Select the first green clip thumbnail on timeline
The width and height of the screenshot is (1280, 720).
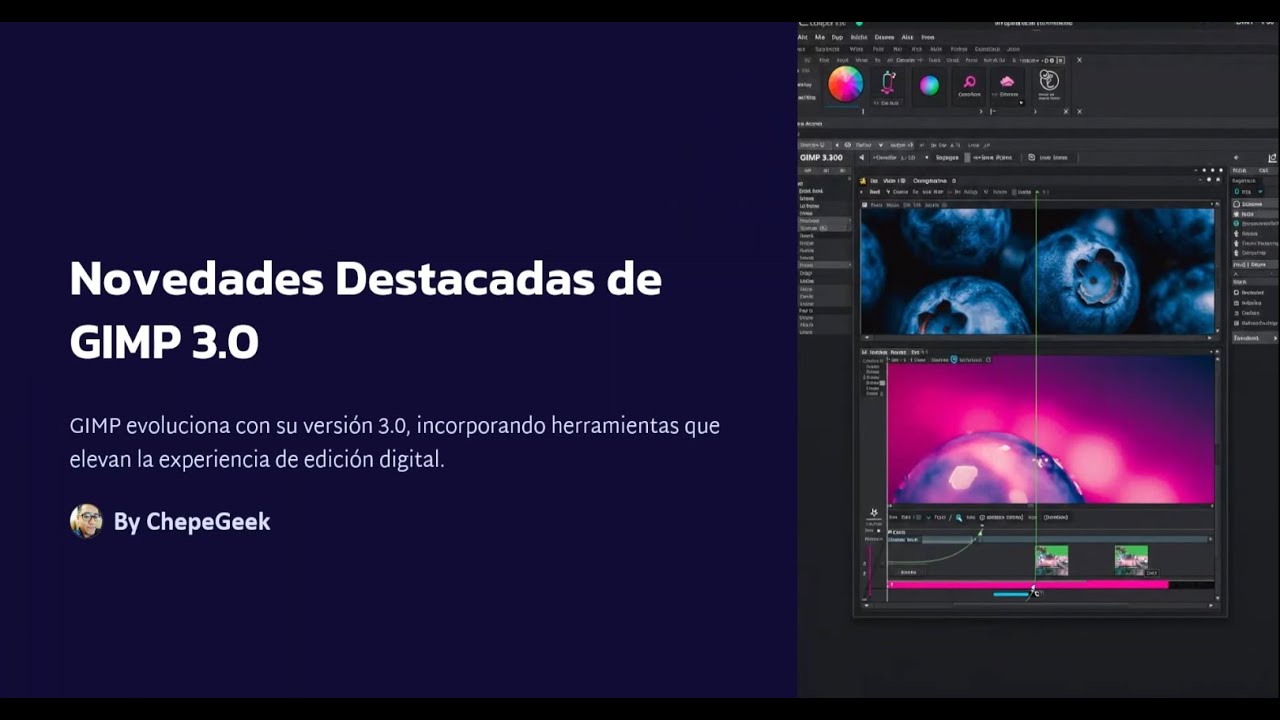(x=1051, y=560)
